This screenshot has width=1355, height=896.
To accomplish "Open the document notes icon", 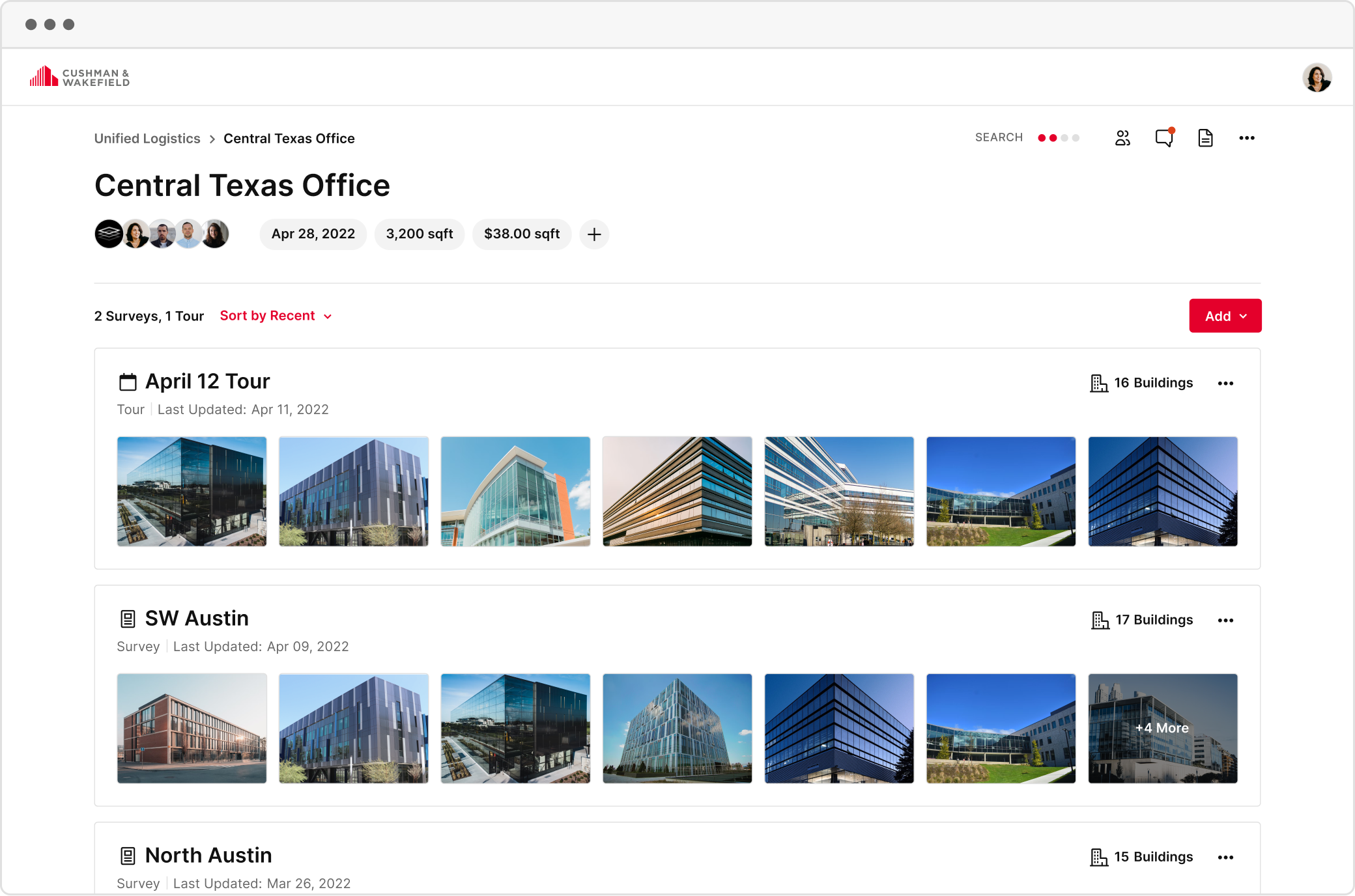I will pyautogui.click(x=1205, y=138).
